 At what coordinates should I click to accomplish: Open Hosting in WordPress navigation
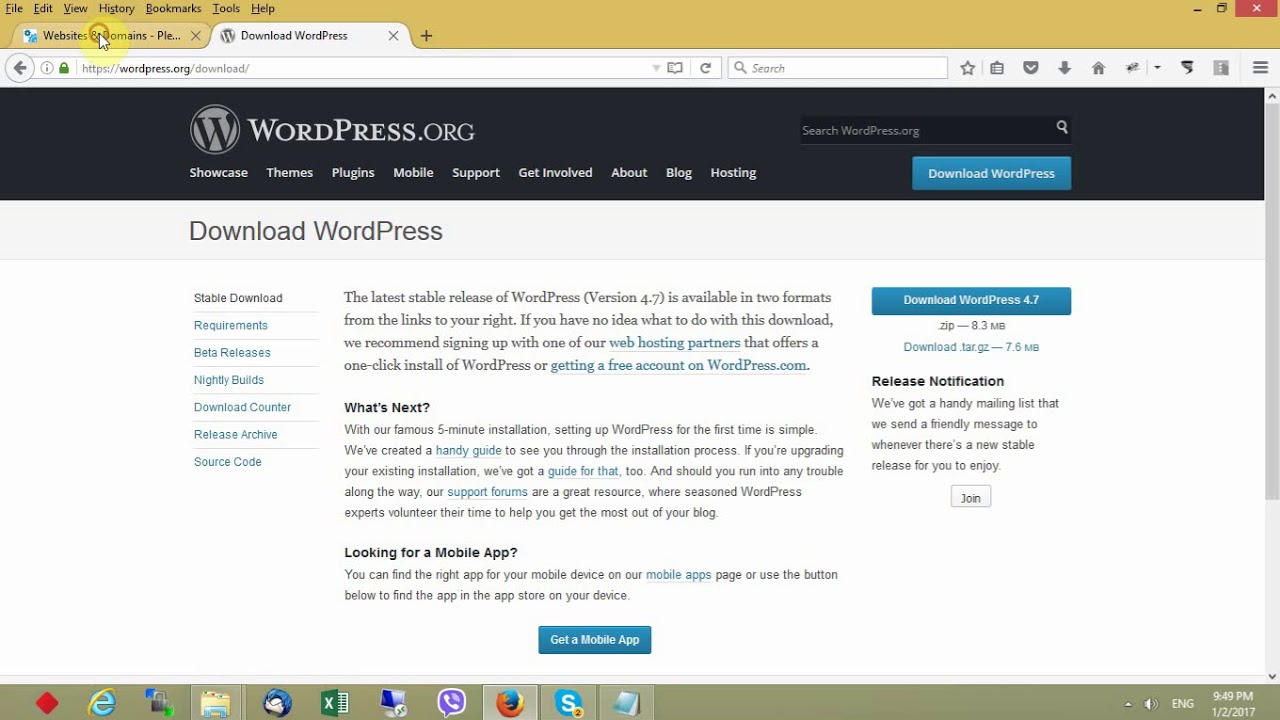point(733,172)
